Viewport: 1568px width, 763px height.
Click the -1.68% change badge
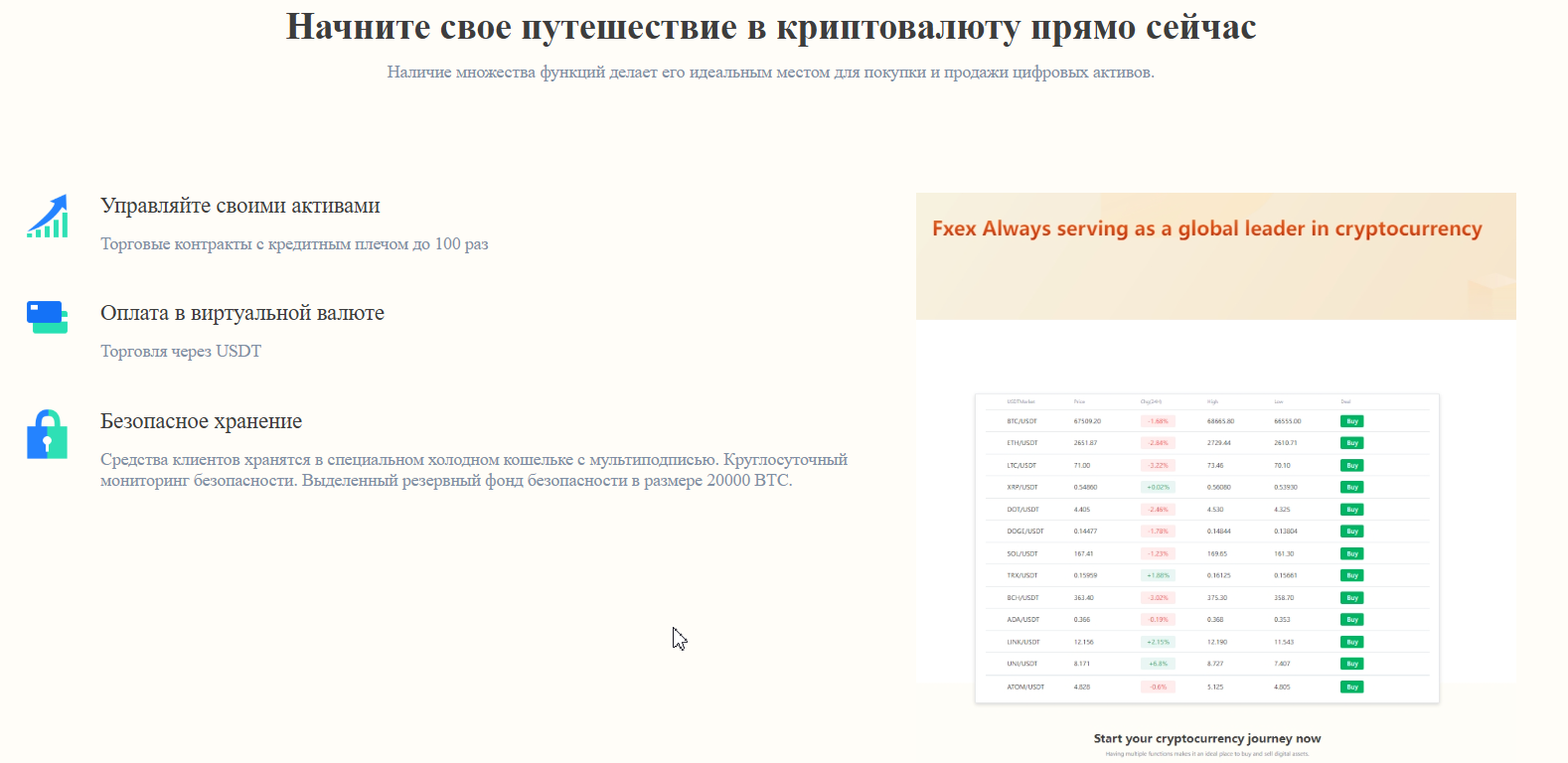pyautogui.click(x=1158, y=421)
